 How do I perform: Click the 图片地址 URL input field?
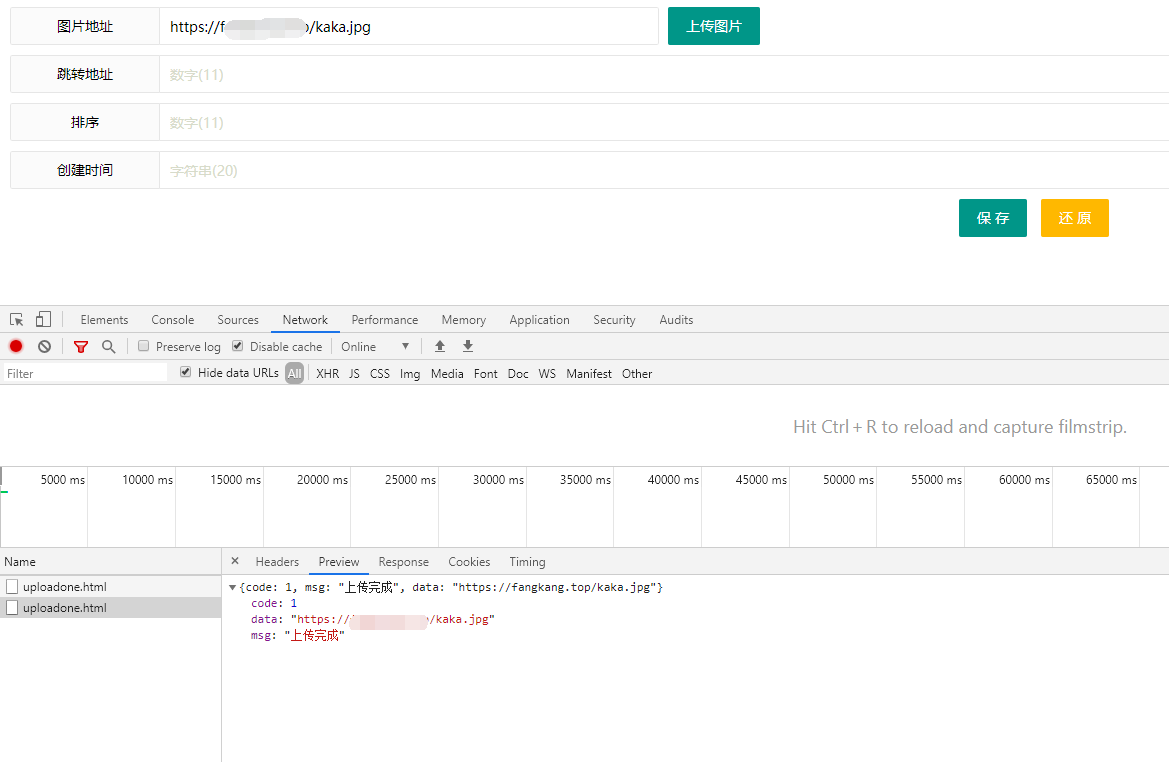pos(409,27)
